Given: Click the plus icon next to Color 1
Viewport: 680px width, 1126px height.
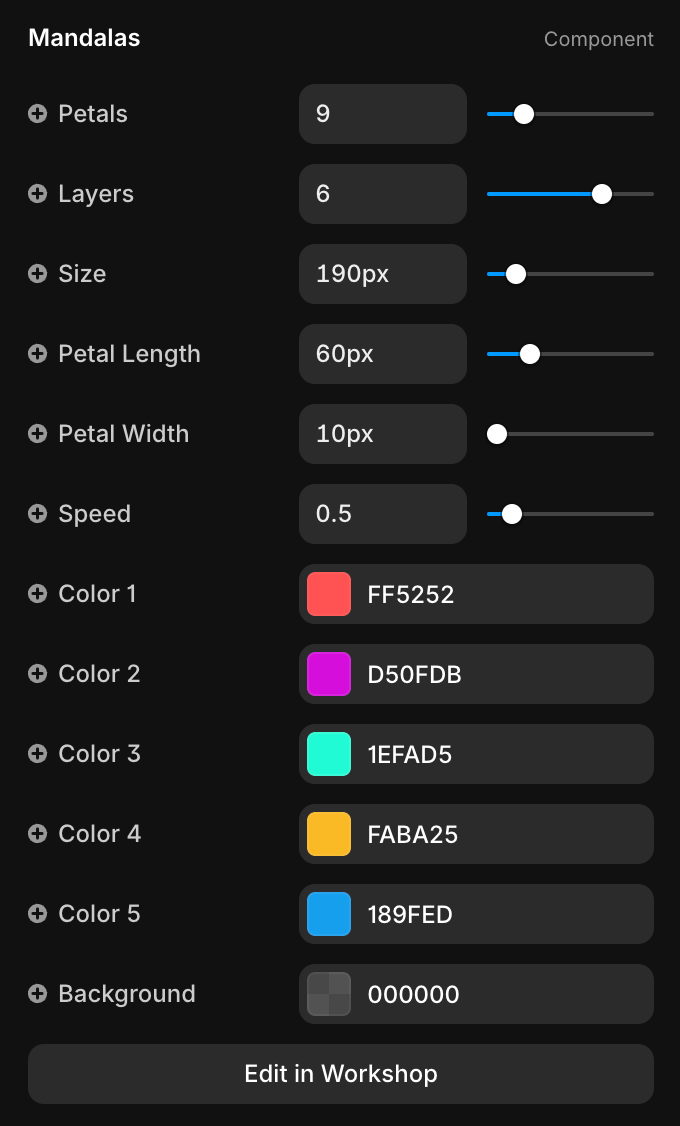Looking at the screenshot, I should click(x=37, y=594).
